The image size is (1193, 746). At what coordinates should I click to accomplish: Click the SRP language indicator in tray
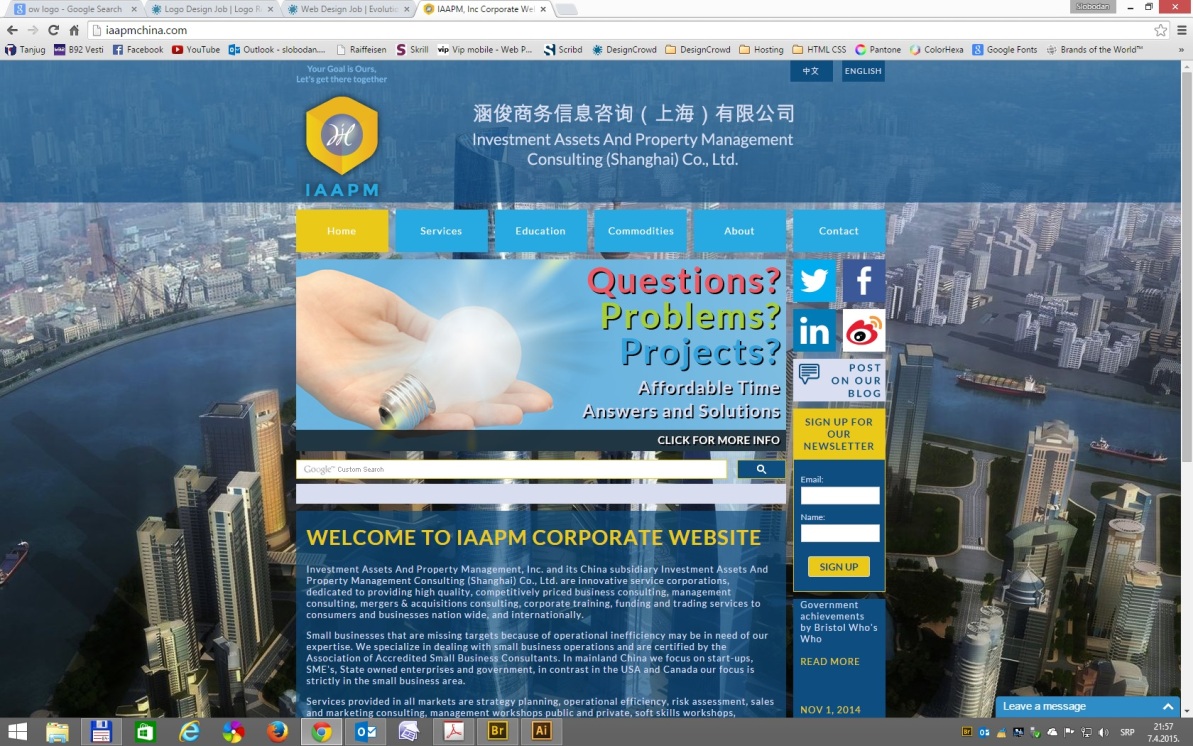click(x=1128, y=732)
